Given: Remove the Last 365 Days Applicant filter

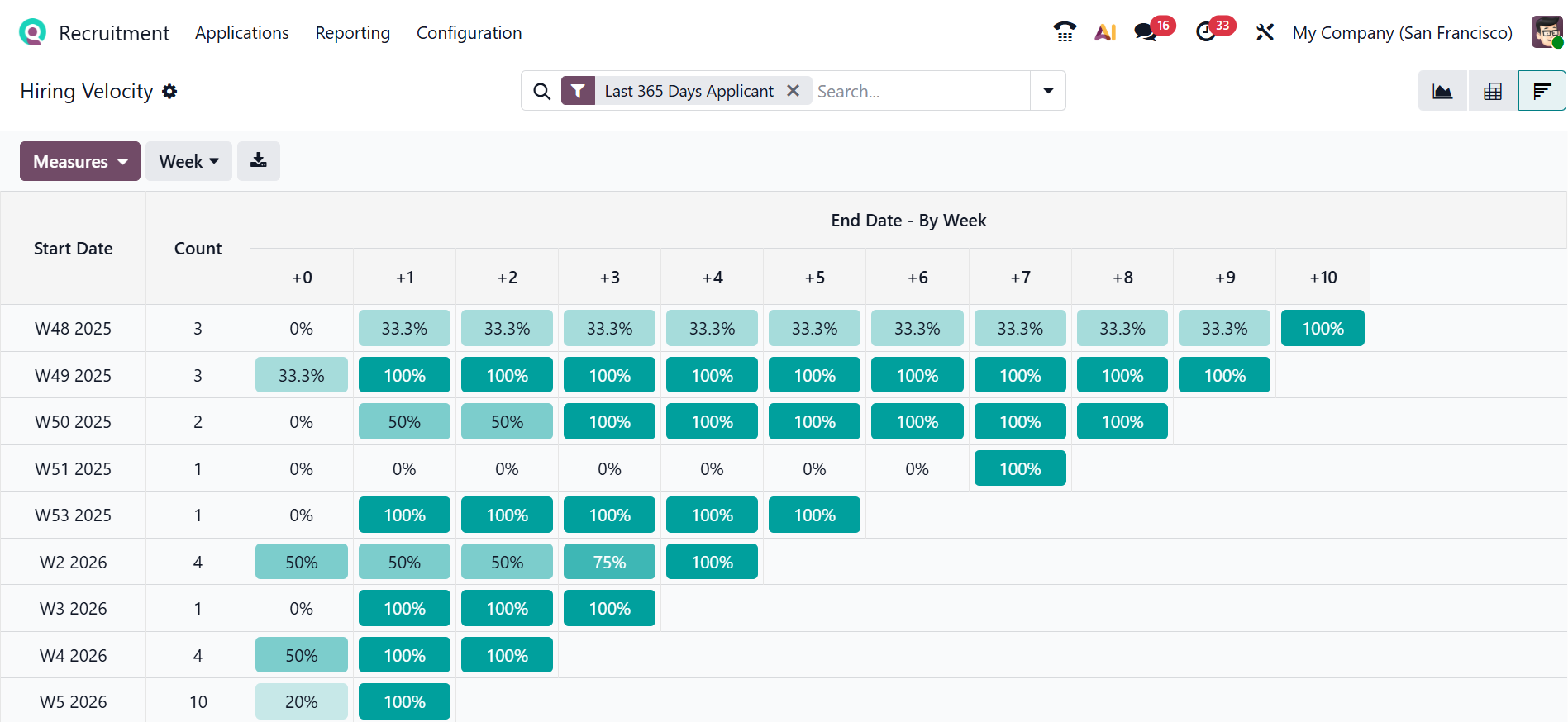Looking at the screenshot, I should tap(793, 91).
